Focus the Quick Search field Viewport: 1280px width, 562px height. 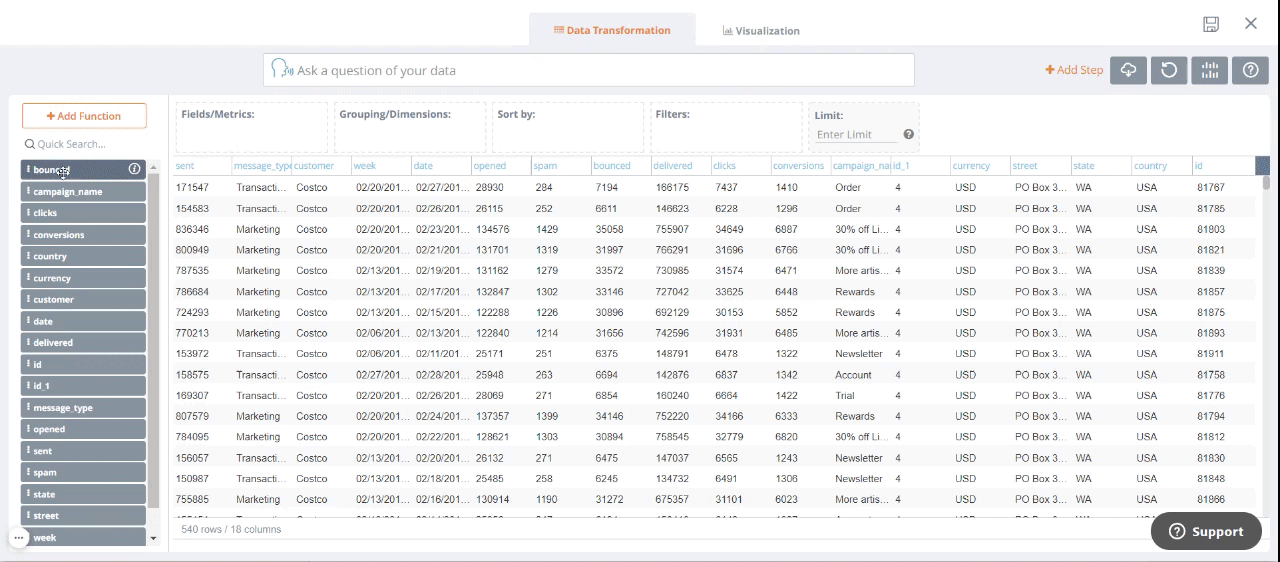tap(85, 144)
